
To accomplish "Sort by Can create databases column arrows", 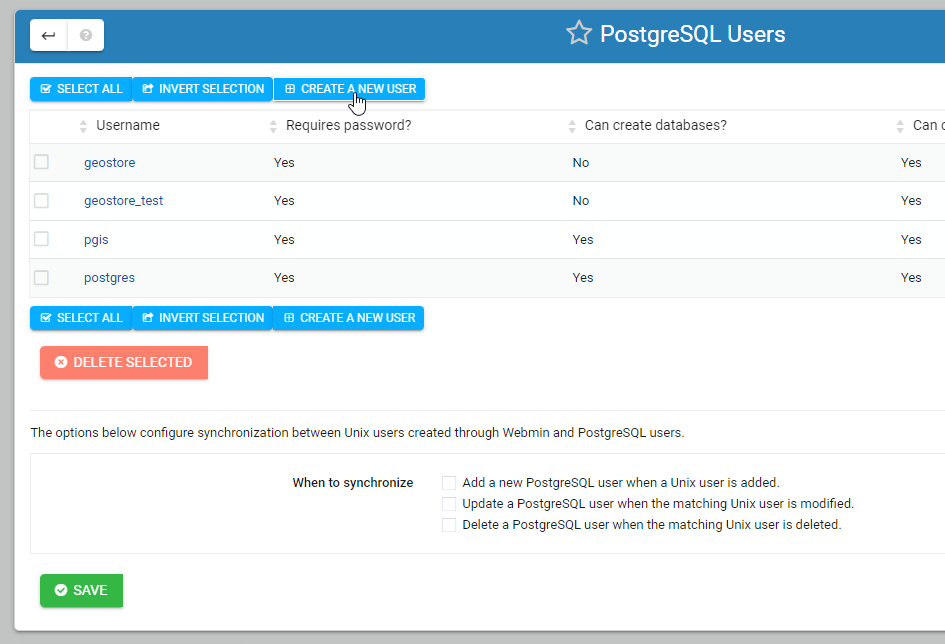I will click(x=573, y=126).
